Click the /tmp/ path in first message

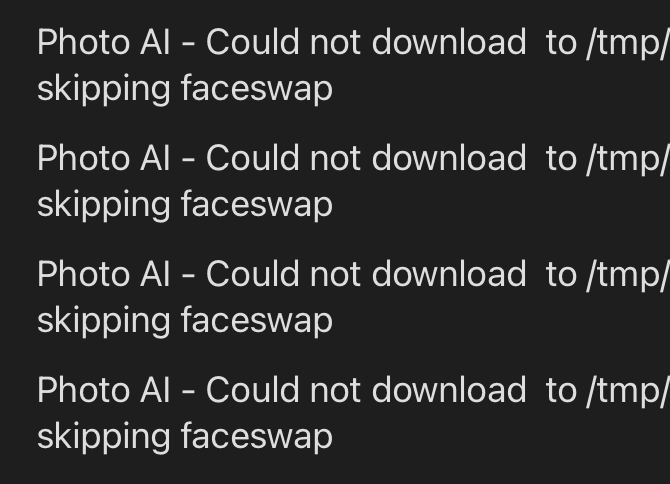click(628, 43)
